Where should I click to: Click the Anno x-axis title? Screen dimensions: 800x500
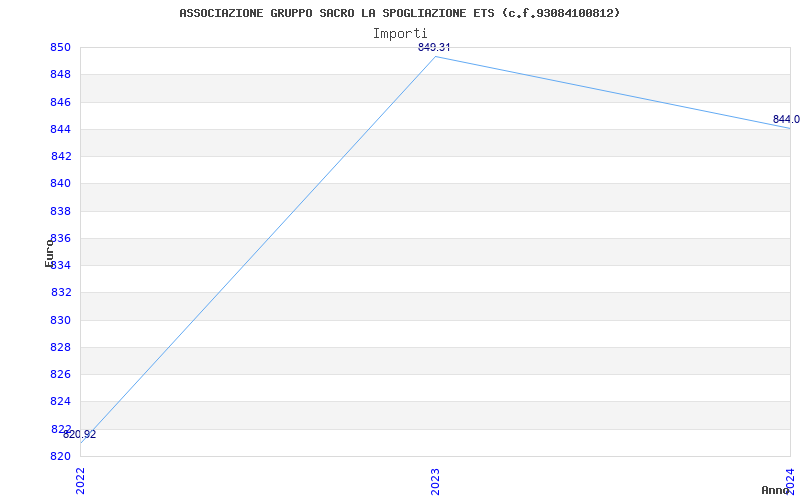tap(775, 490)
